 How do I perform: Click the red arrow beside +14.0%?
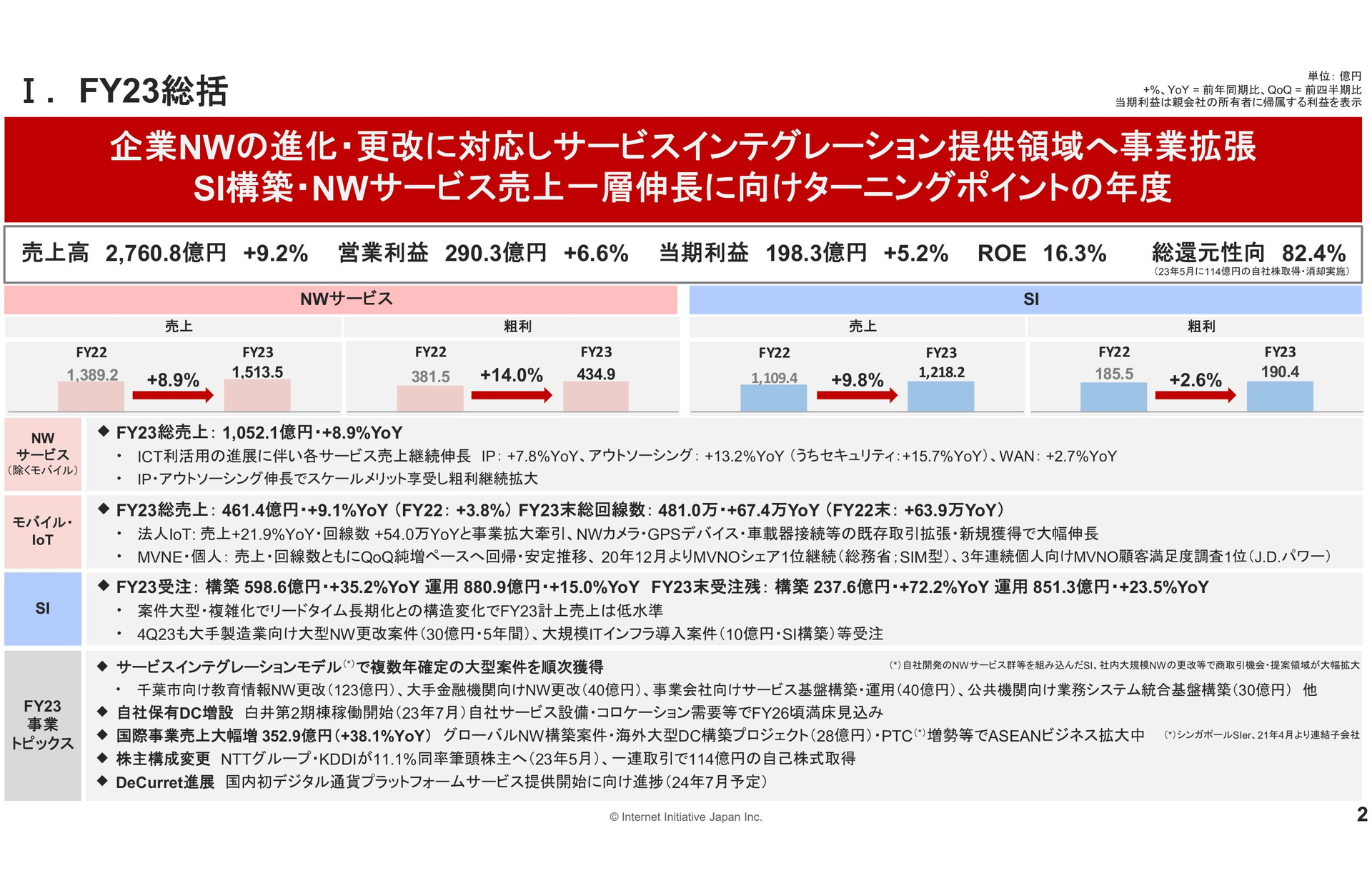(x=512, y=395)
